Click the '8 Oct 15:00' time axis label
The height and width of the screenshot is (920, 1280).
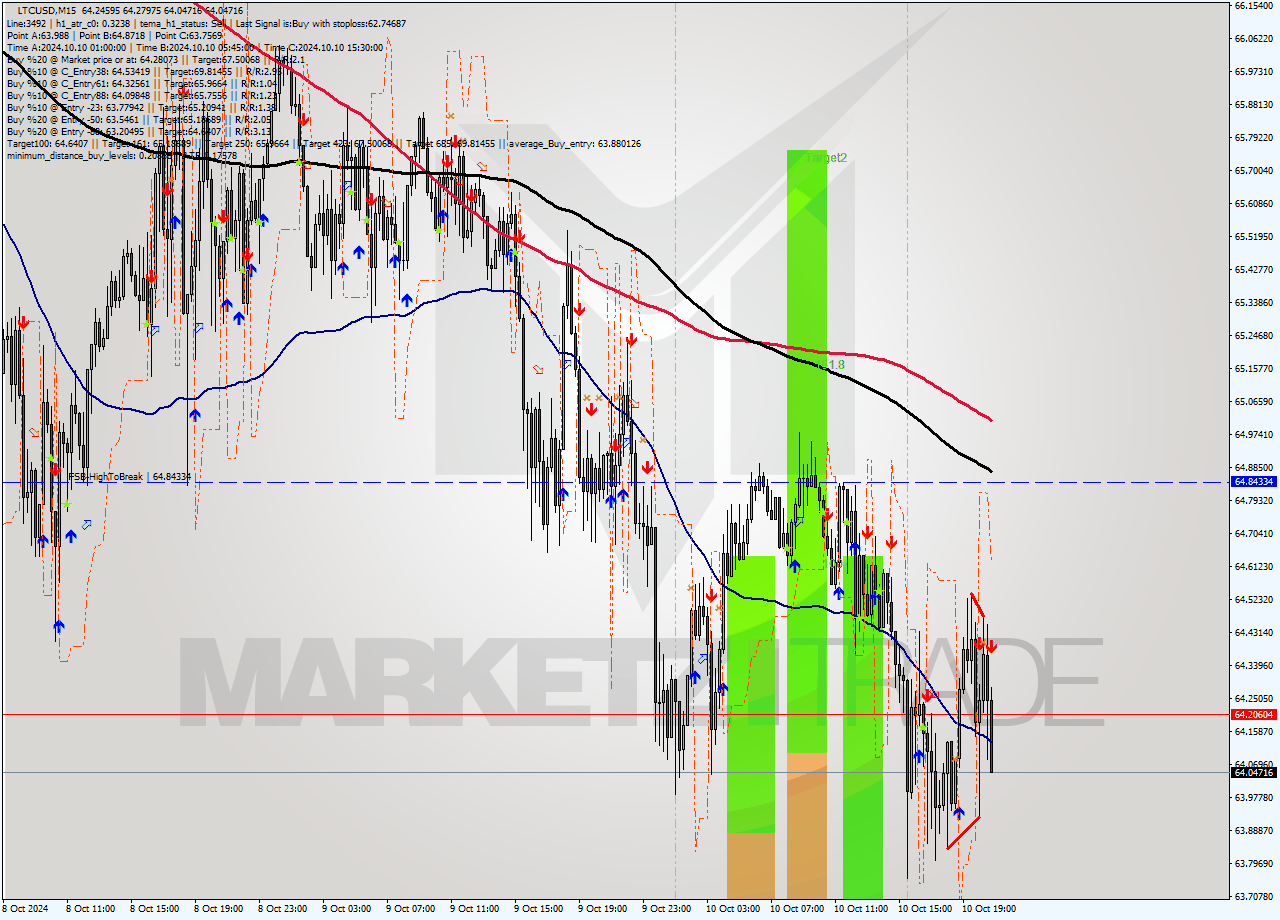coord(154,909)
